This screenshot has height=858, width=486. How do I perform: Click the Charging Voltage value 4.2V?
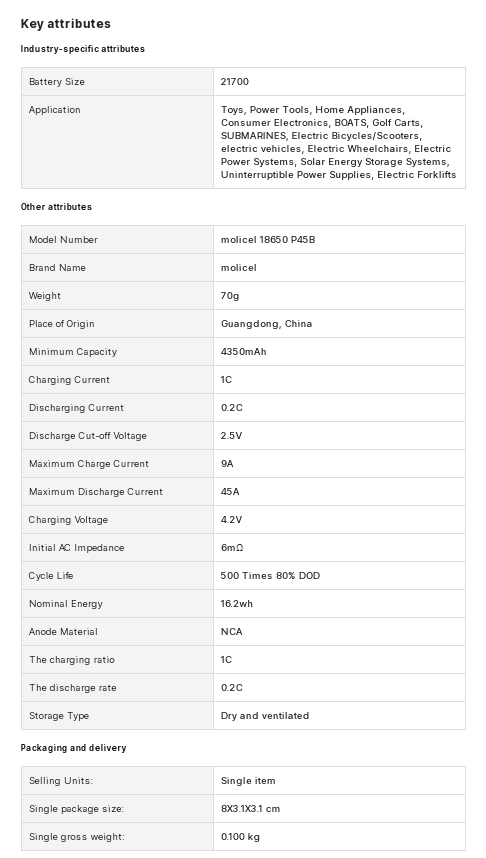pos(232,520)
